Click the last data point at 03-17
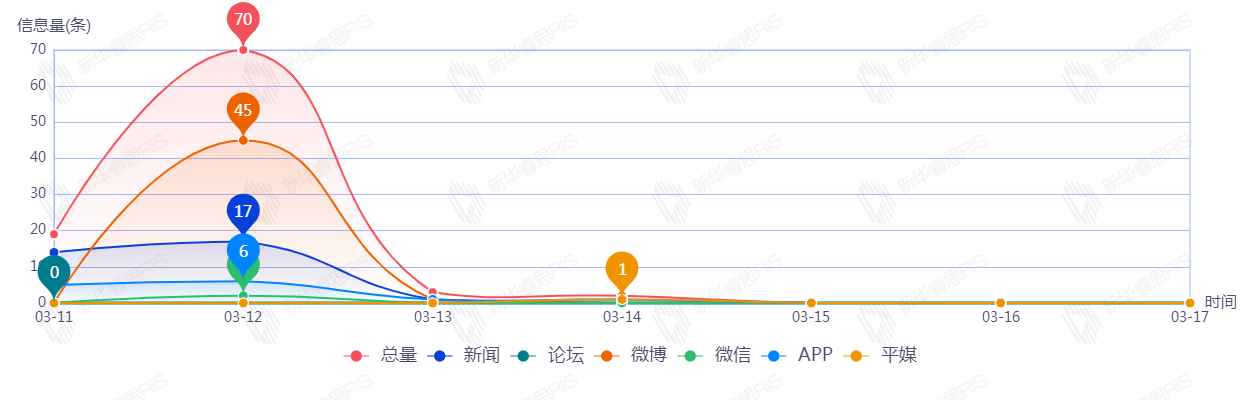Viewport: 1260px width, 400px height. pos(1189,303)
